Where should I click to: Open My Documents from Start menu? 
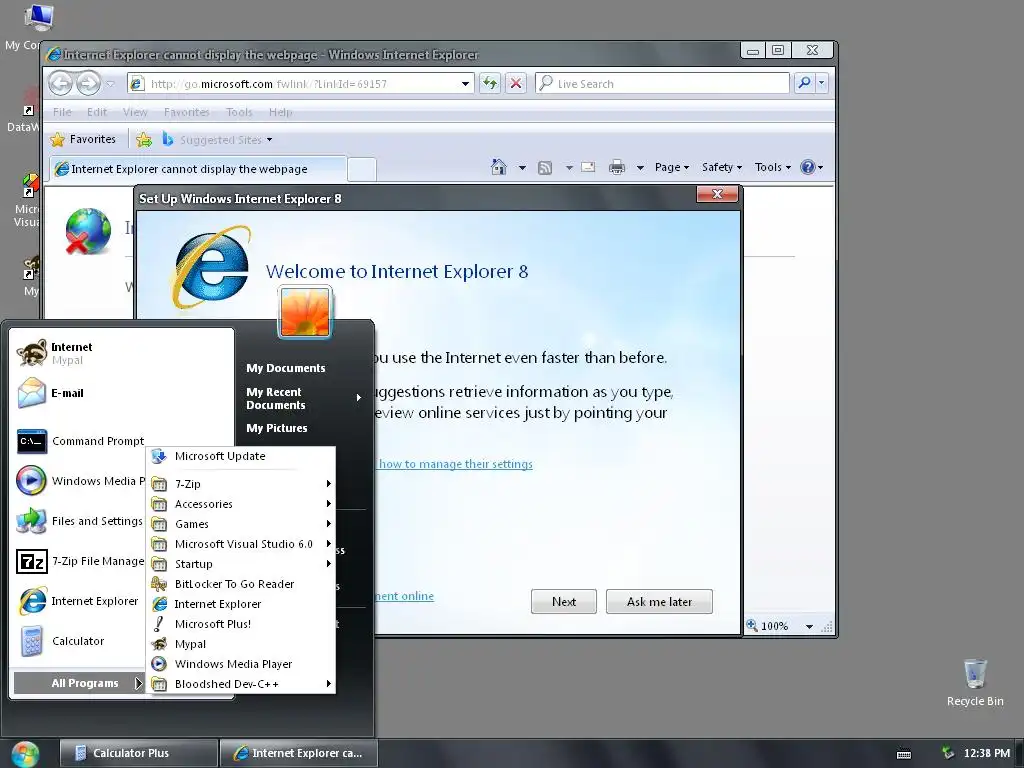tap(285, 368)
